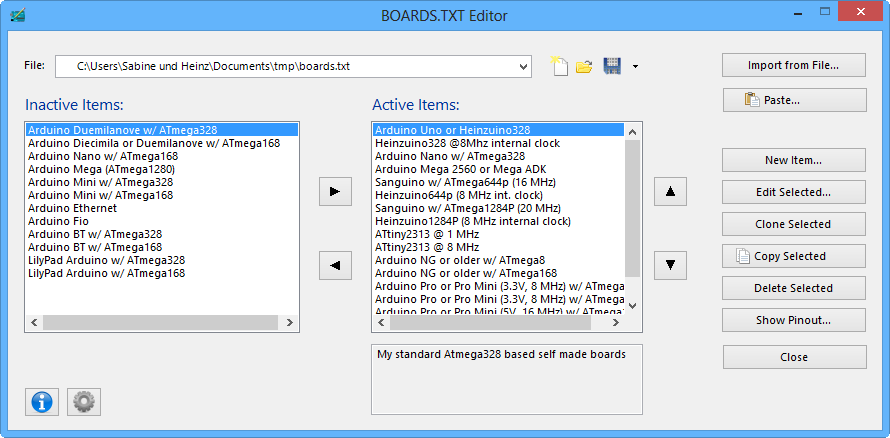The image size is (890, 438).
Task: Select Arduino NG or older w/ ATmega8
Action: [498, 260]
